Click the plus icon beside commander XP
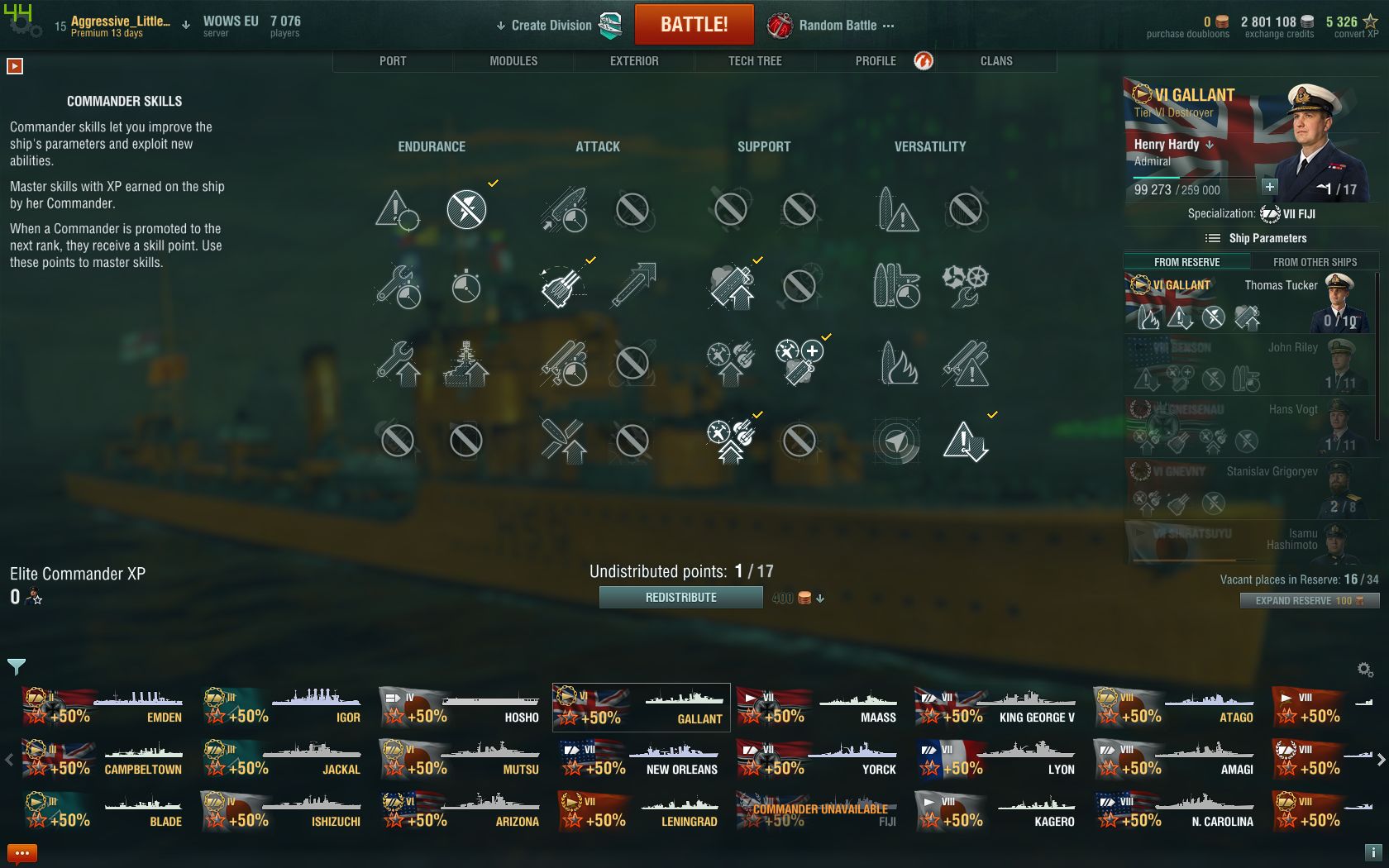1389x868 pixels. coord(1270,187)
